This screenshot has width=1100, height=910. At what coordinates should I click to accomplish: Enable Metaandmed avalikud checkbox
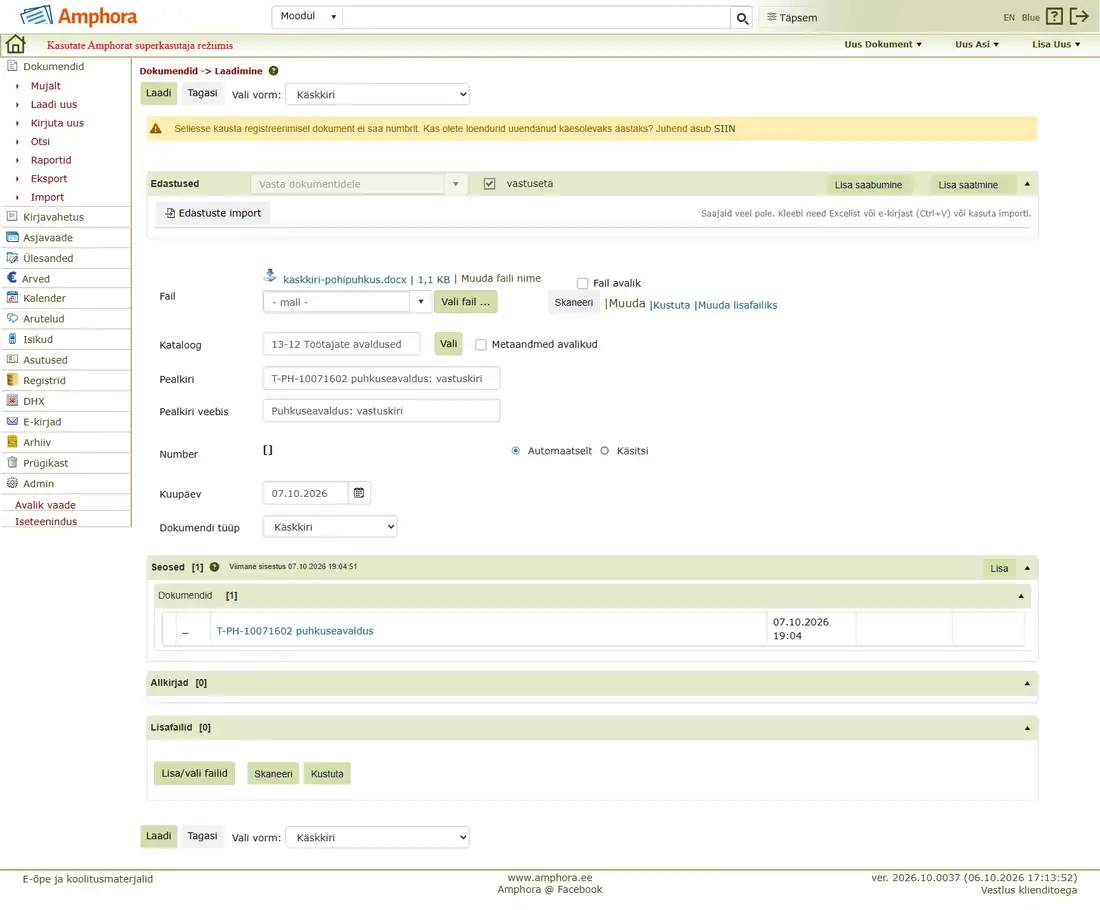pos(481,344)
